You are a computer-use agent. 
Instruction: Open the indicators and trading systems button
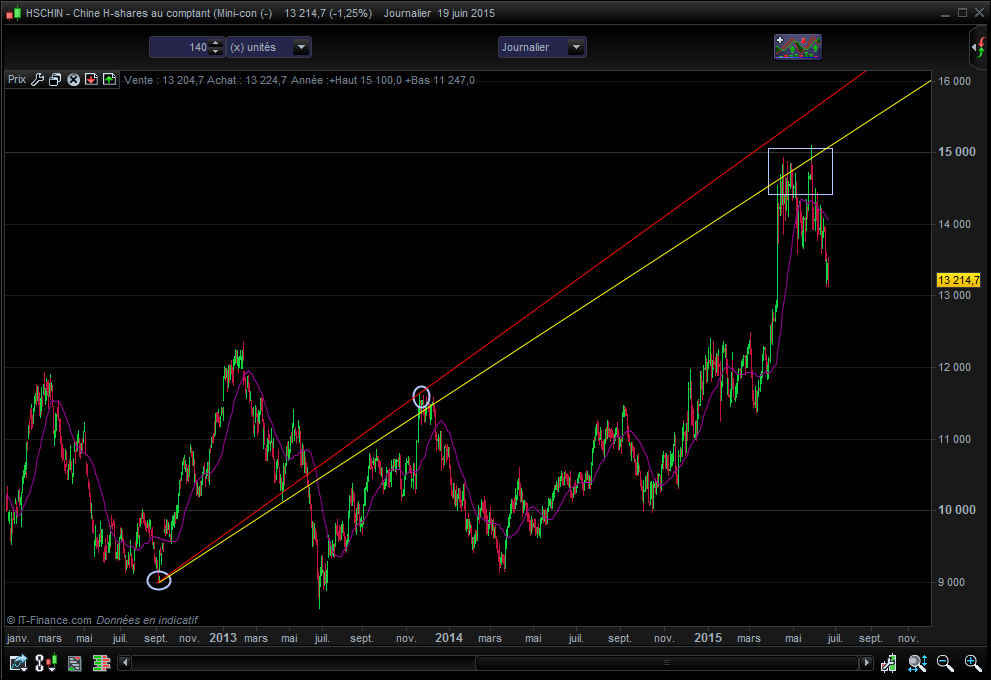click(798, 47)
